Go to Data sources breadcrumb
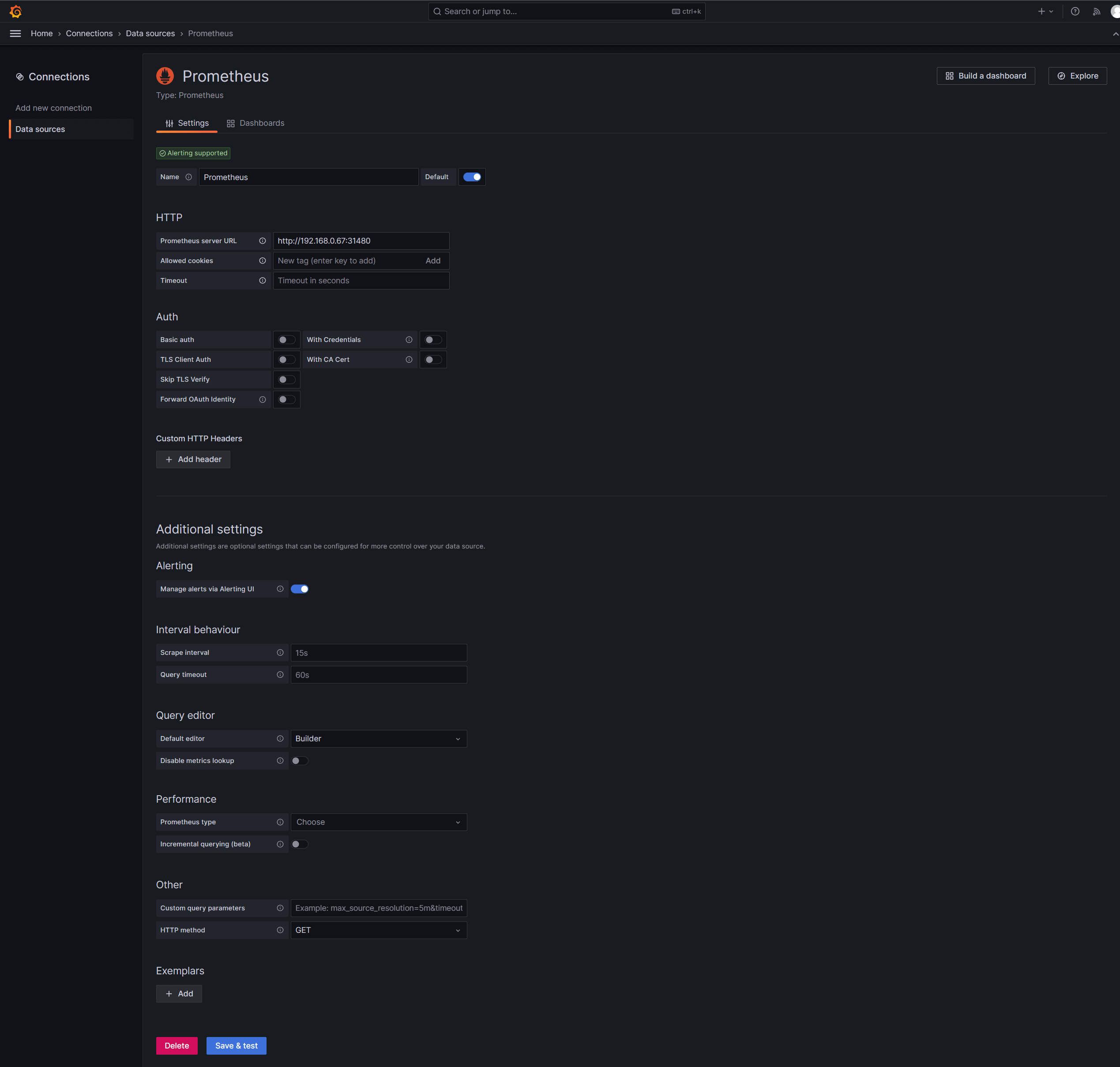Viewport: 1120px width, 1067px height. (x=150, y=34)
